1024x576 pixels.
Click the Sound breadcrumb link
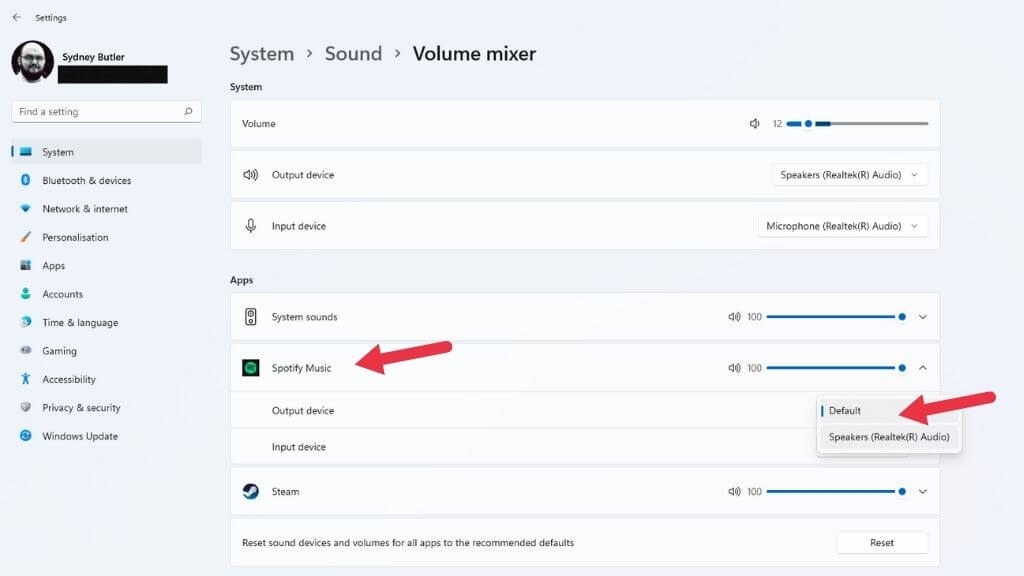[353, 54]
